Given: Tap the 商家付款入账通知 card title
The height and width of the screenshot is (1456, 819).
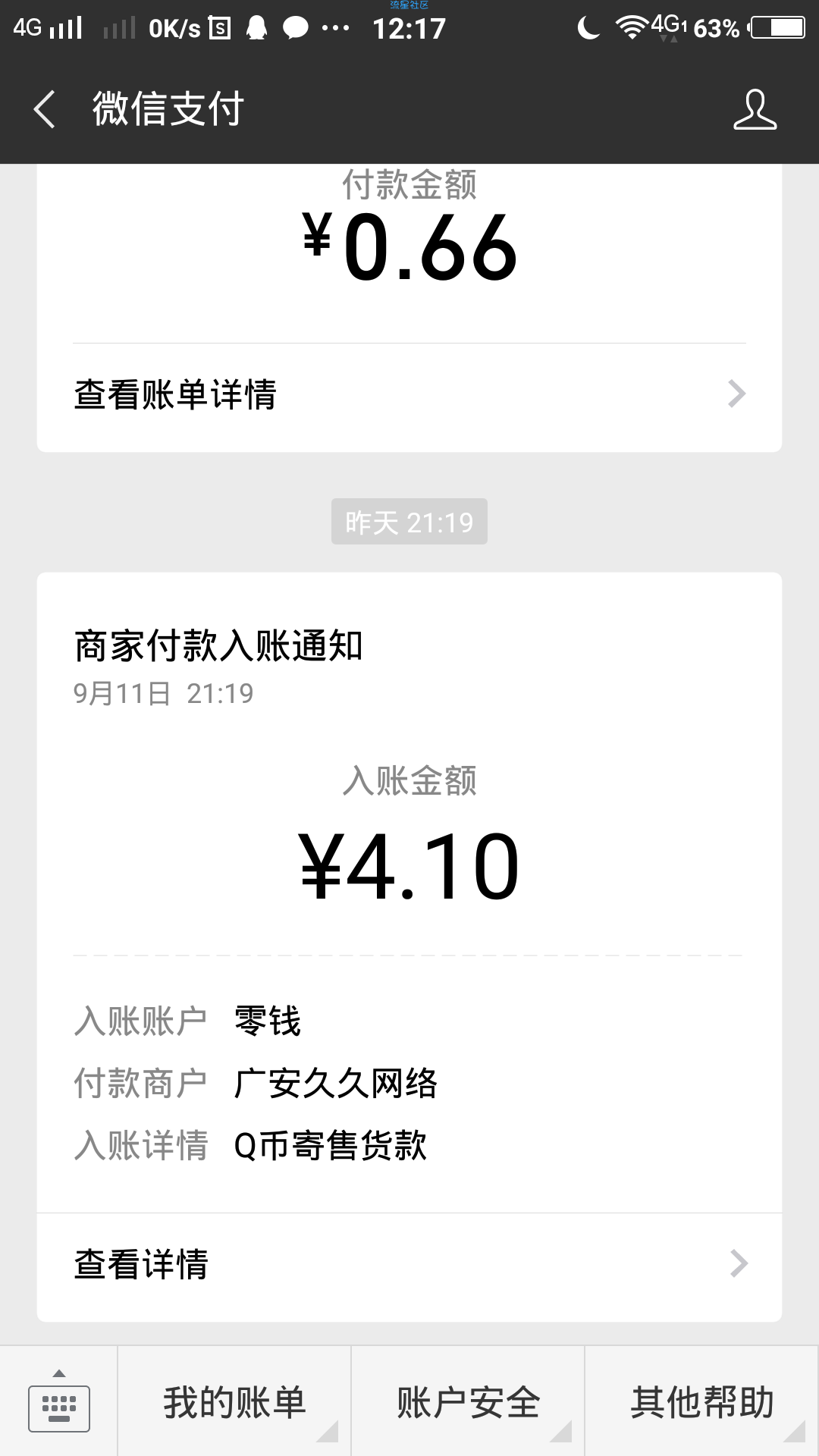Looking at the screenshot, I should 218,646.
